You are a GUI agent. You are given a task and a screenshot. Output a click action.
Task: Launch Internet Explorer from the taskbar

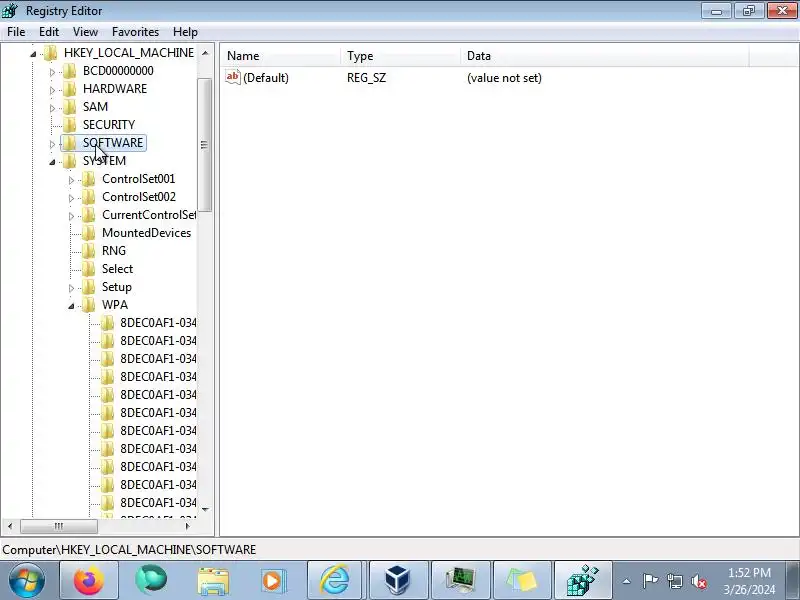334,580
